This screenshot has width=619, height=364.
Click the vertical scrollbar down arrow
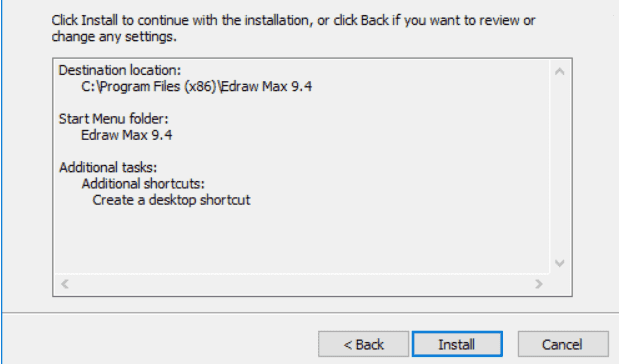click(559, 263)
